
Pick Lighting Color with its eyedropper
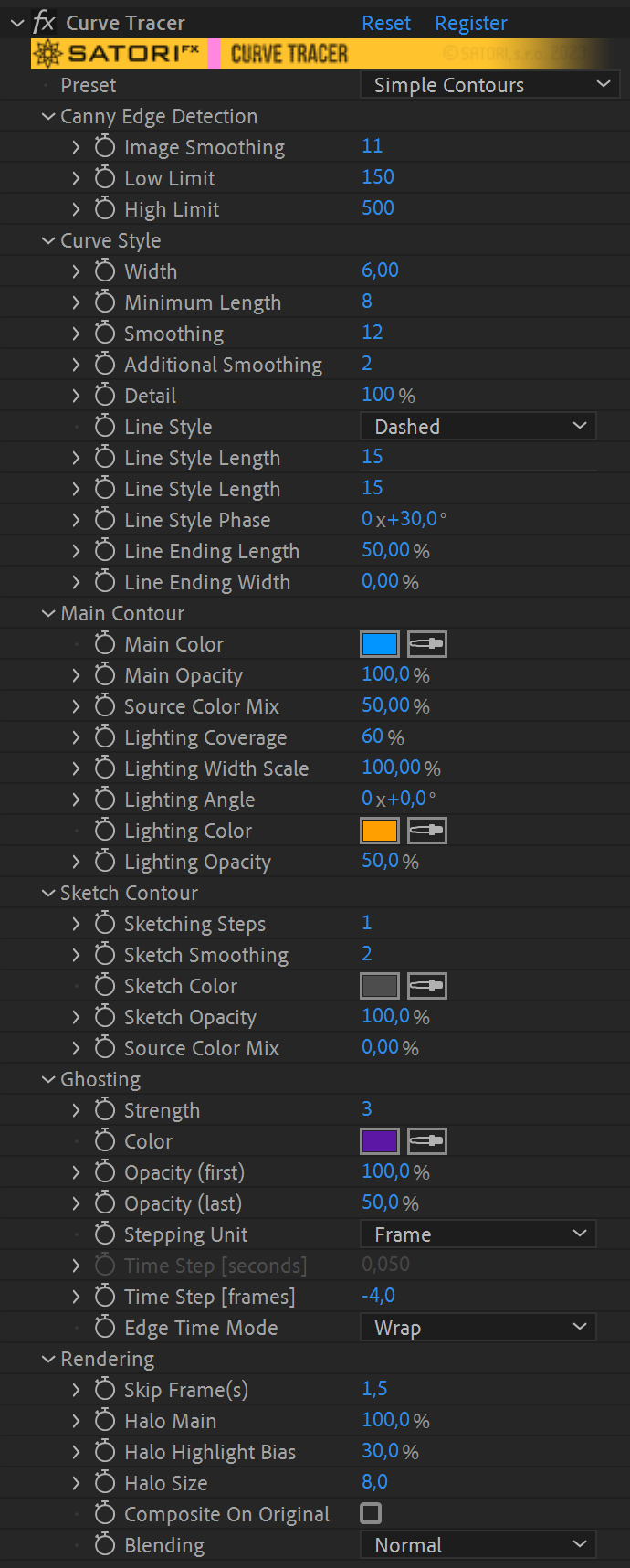[x=426, y=831]
